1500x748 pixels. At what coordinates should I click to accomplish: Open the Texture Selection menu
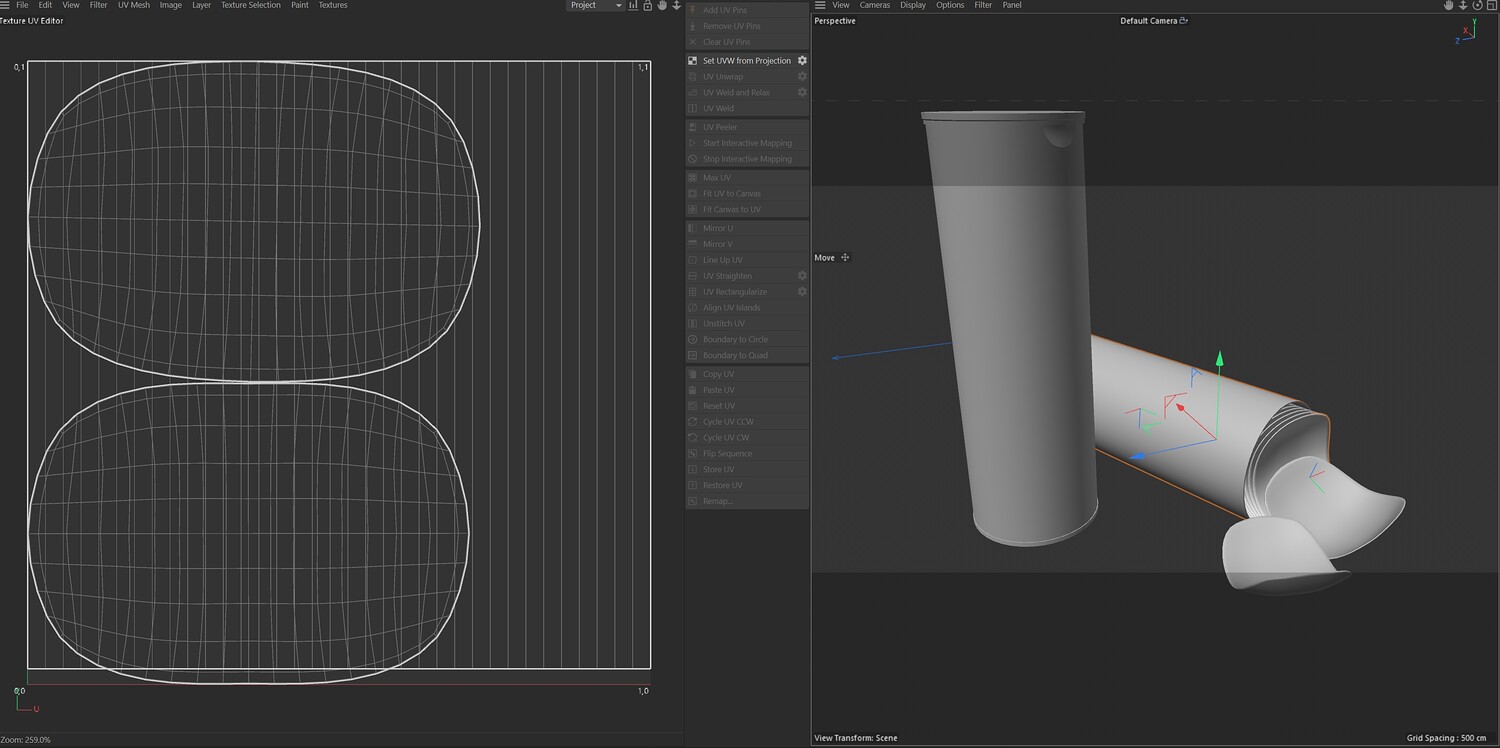pyautogui.click(x=250, y=6)
